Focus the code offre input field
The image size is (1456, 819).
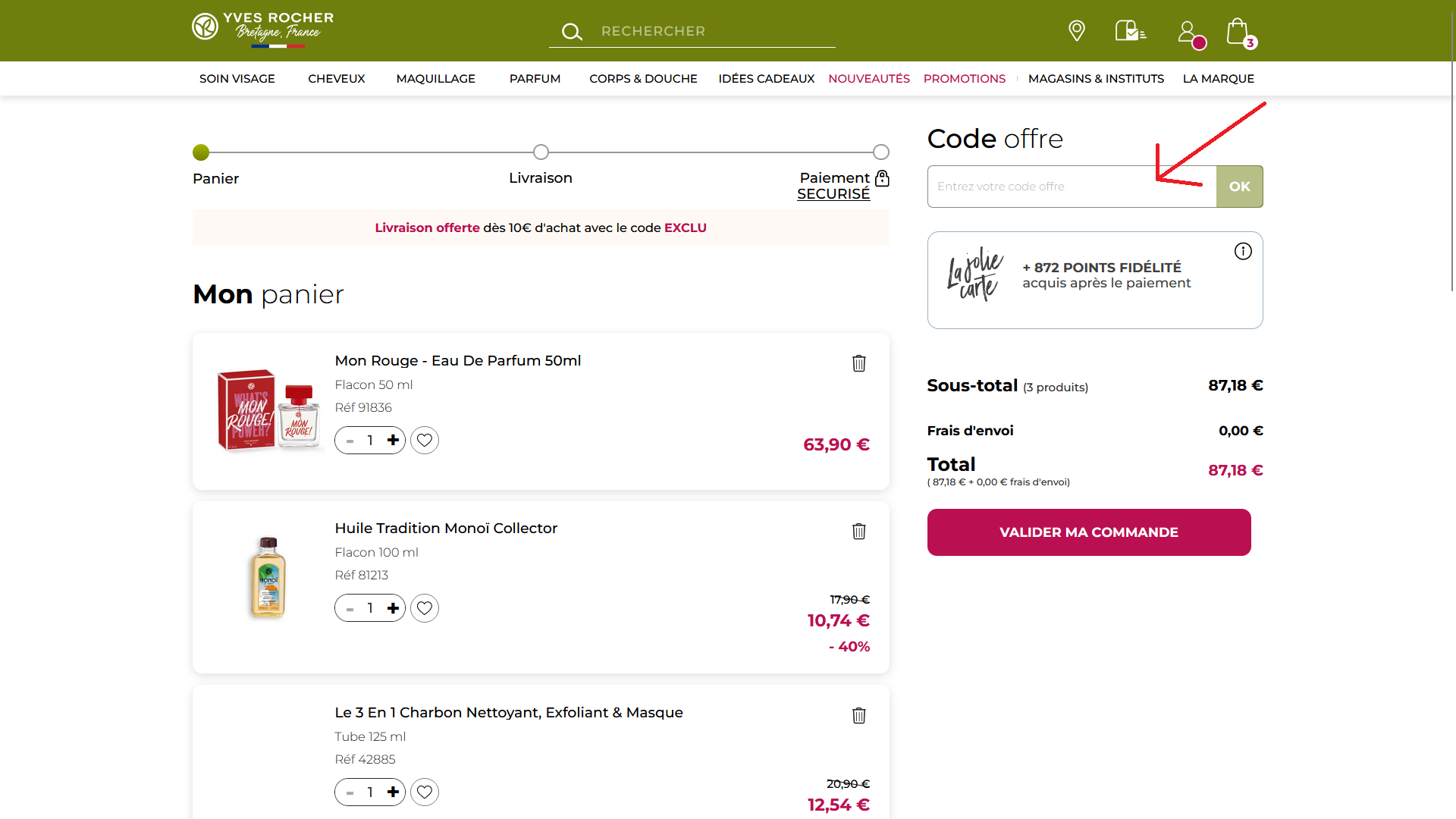click(x=1072, y=187)
